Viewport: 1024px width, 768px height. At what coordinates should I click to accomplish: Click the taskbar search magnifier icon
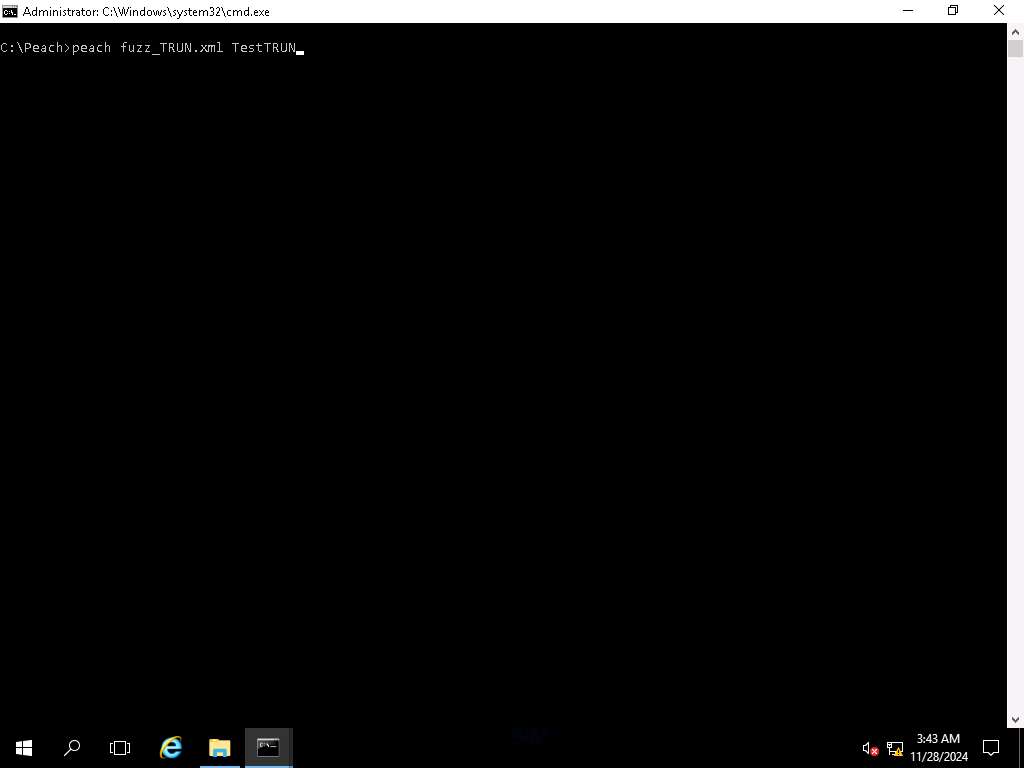coord(72,747)
